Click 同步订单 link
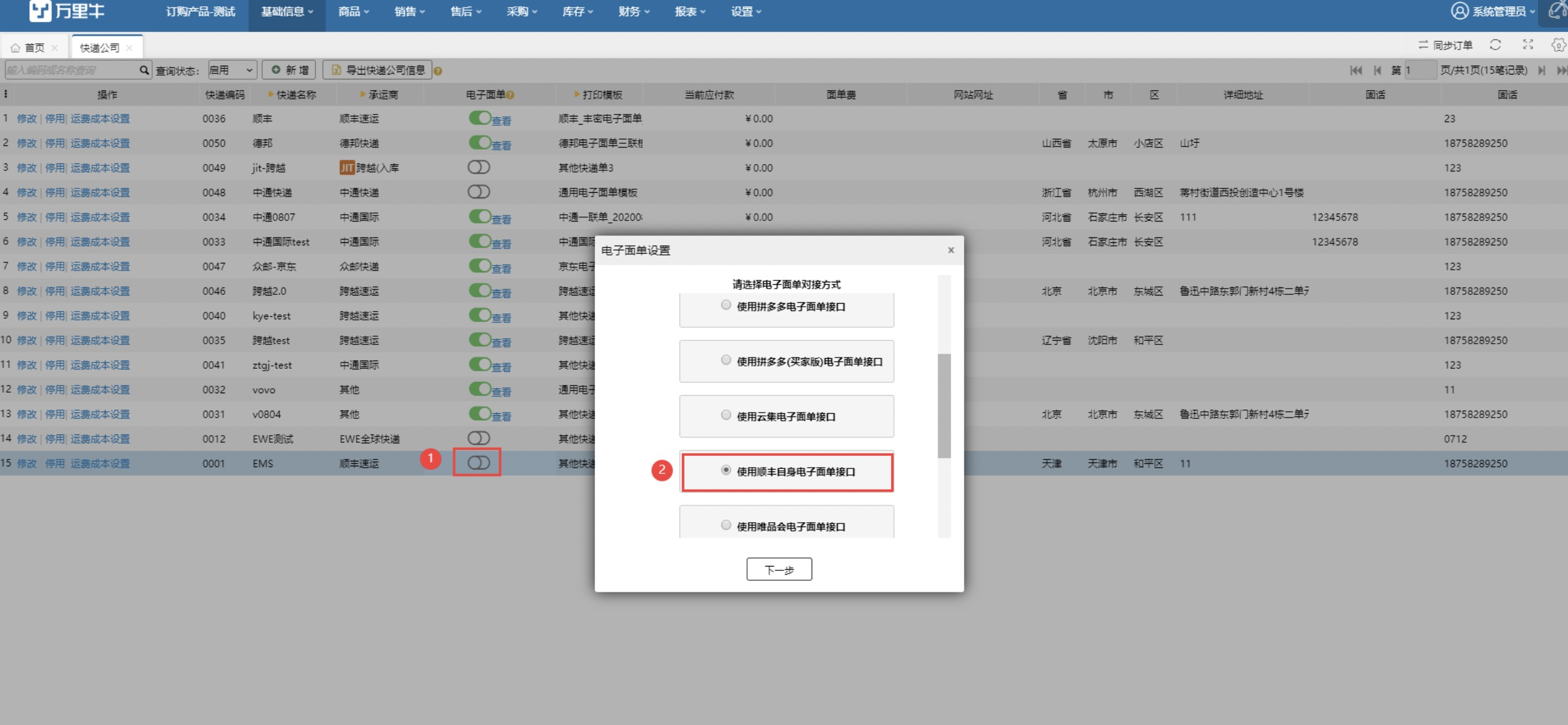 point(1452,45)
